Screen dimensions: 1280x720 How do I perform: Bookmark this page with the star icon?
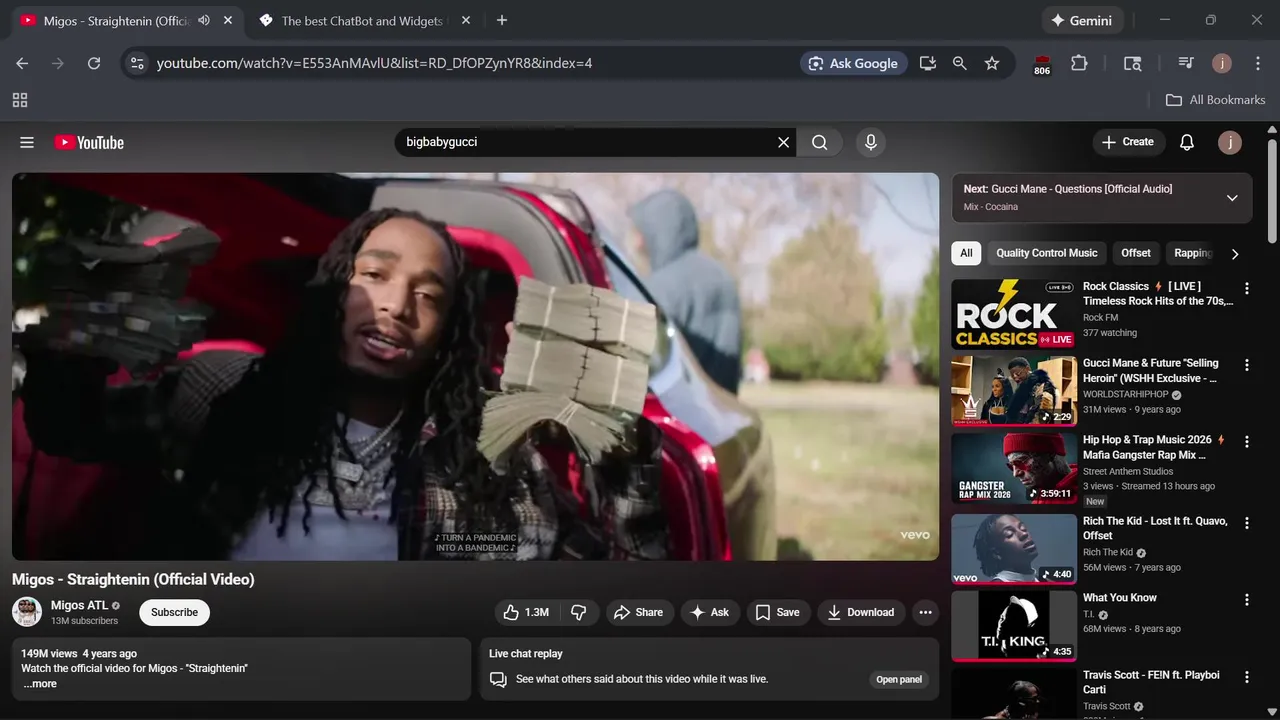pos(992,63)
